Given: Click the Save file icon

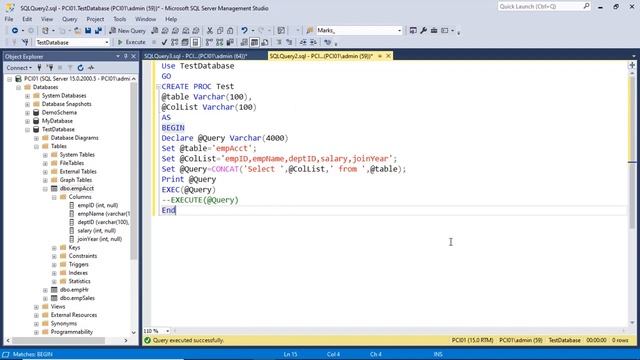Looking at the screenshot, I should pyautogui.click(x=88, y=31).
